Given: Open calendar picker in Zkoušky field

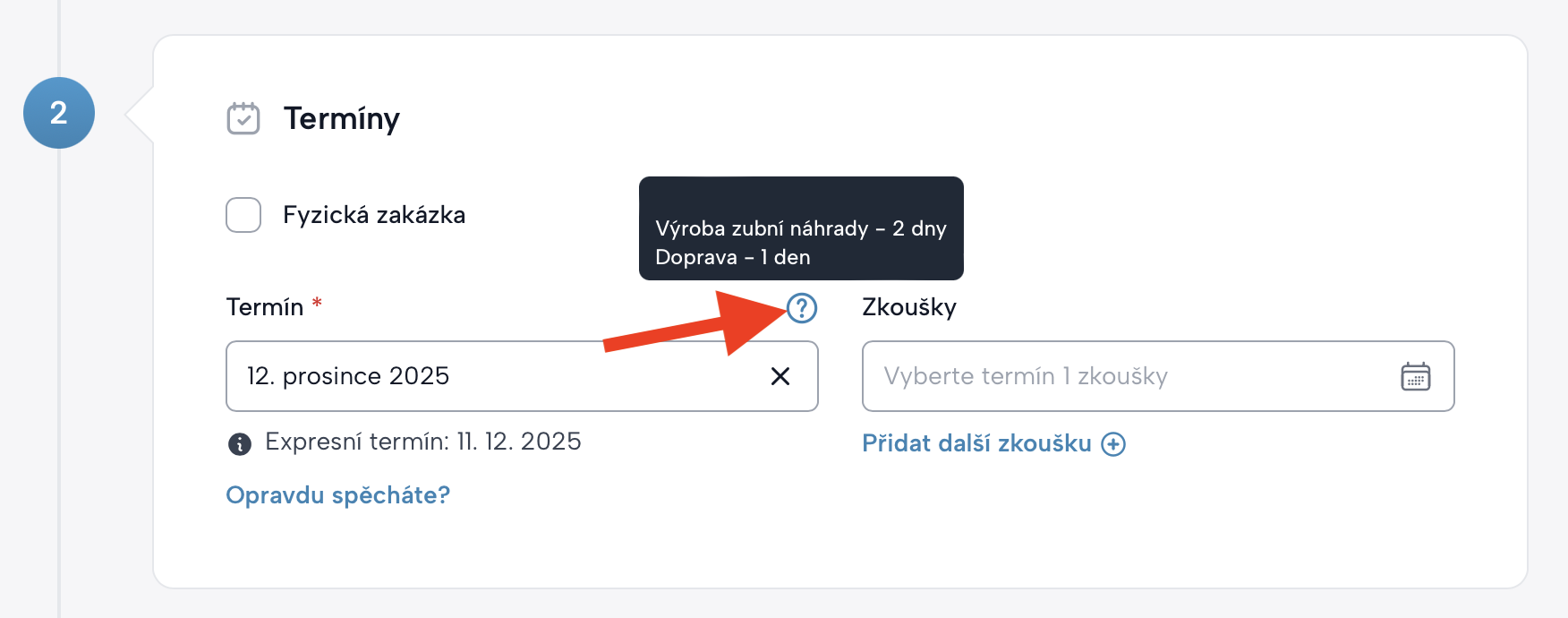Looking at the screenshot, I should pos(1415,376).
